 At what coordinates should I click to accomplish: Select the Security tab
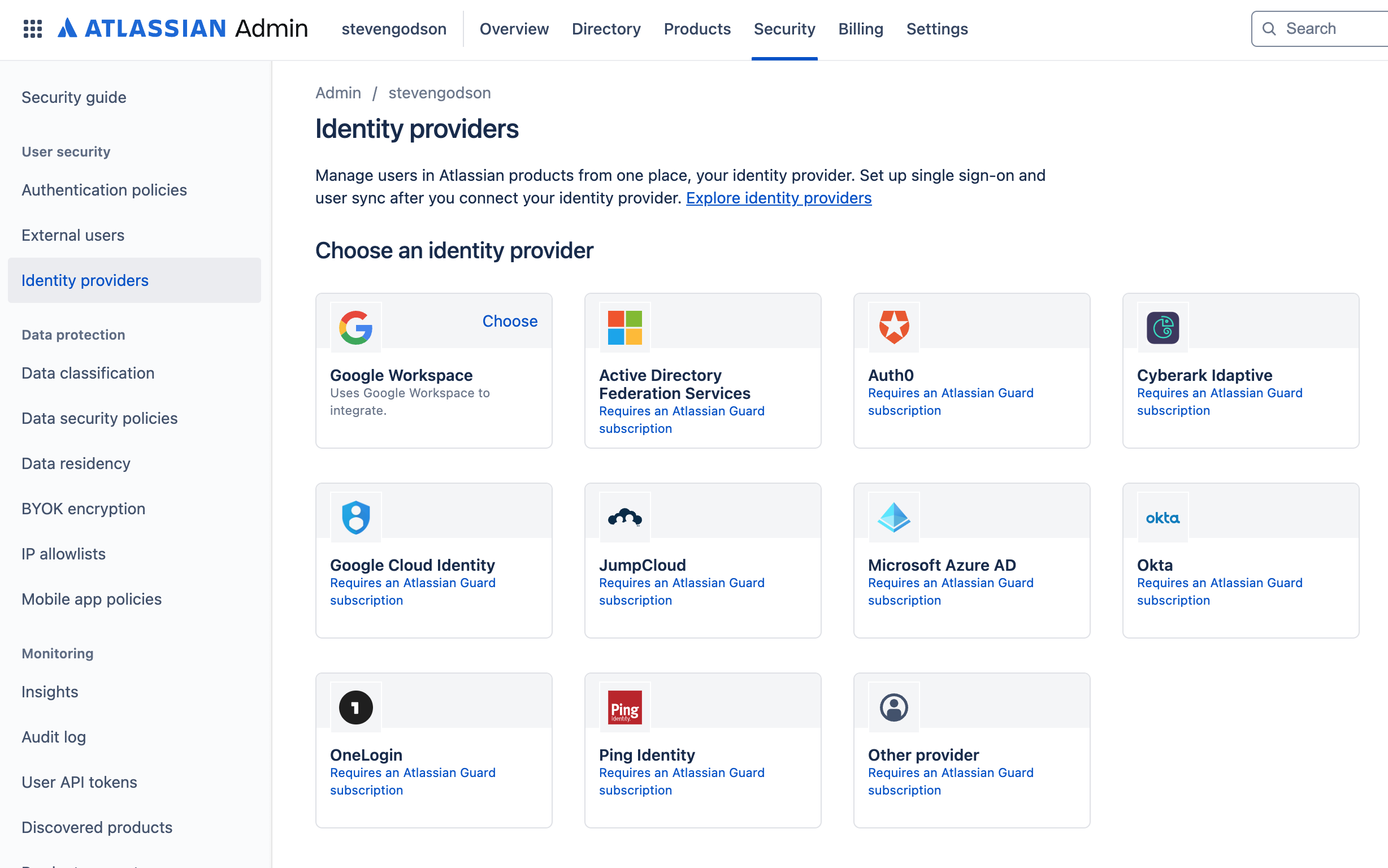coord(784,29)
